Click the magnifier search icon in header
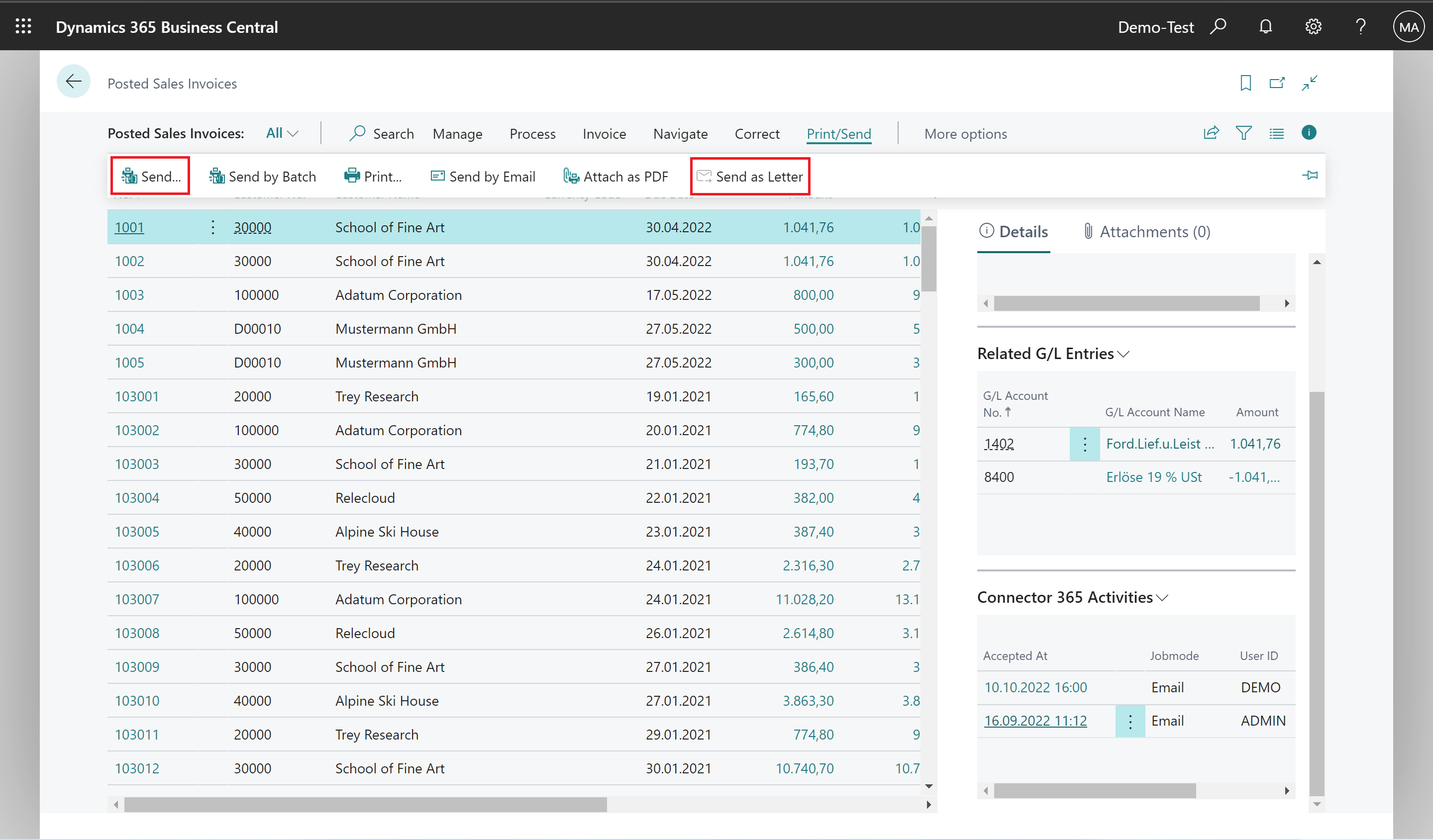This screenshot has height=840, width=1433. [x=1218, y=26]
